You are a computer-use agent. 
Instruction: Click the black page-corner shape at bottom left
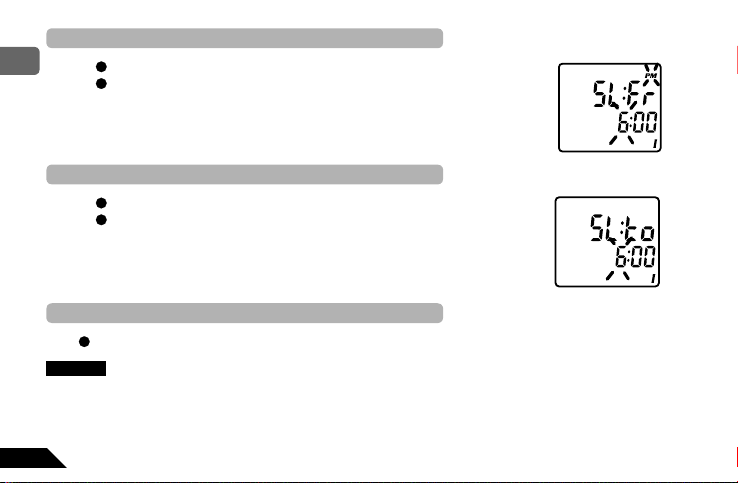pyautogui.click(x=31, y=458)
